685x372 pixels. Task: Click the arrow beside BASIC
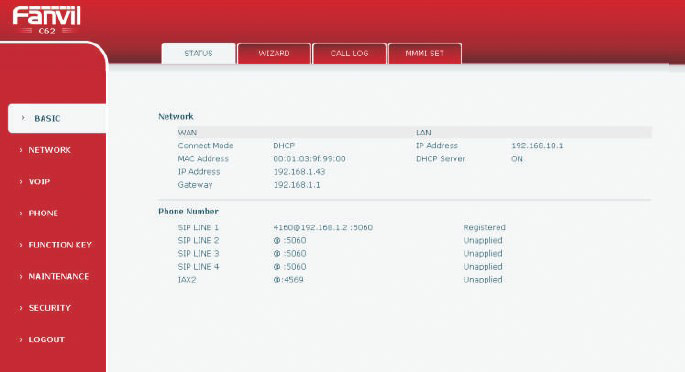pyautogui.click(x=23, y=118)
